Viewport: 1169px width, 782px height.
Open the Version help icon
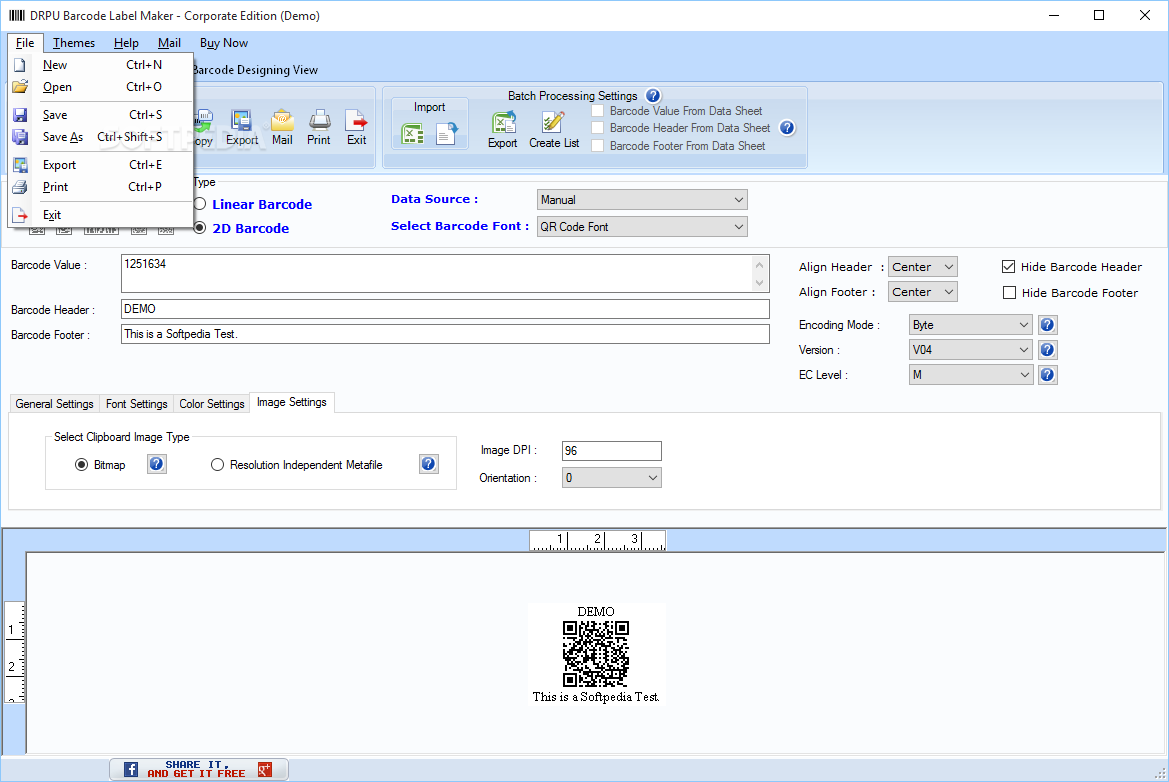(1047, 350)
